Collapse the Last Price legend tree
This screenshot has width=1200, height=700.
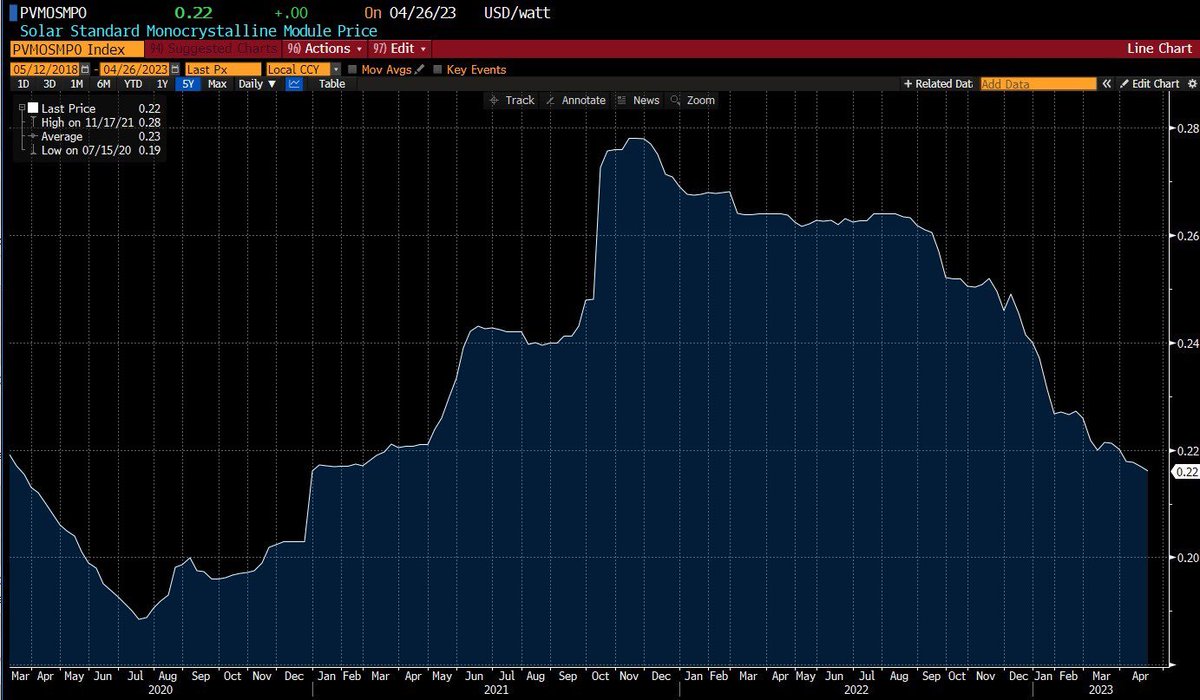click(21, 108)
